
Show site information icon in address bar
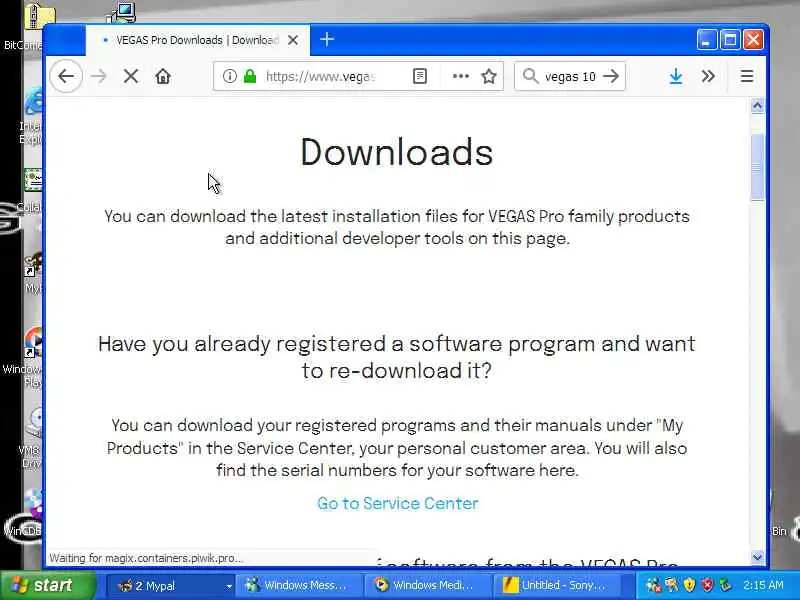230,77
